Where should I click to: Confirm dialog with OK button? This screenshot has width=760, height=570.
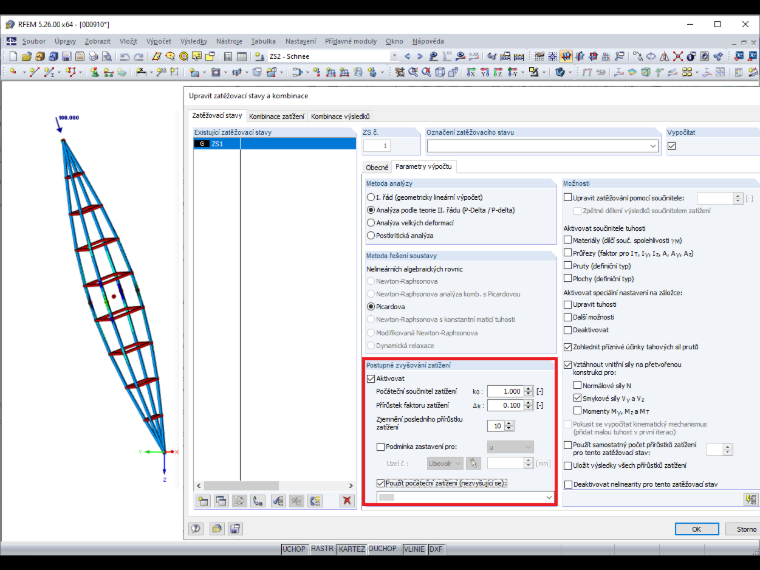(697, 529)
